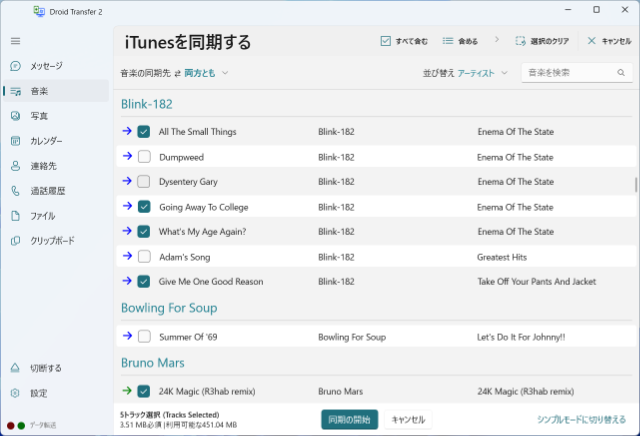Click 切断する (Disconnect) label
640x436 pixels.
point(46,368)
